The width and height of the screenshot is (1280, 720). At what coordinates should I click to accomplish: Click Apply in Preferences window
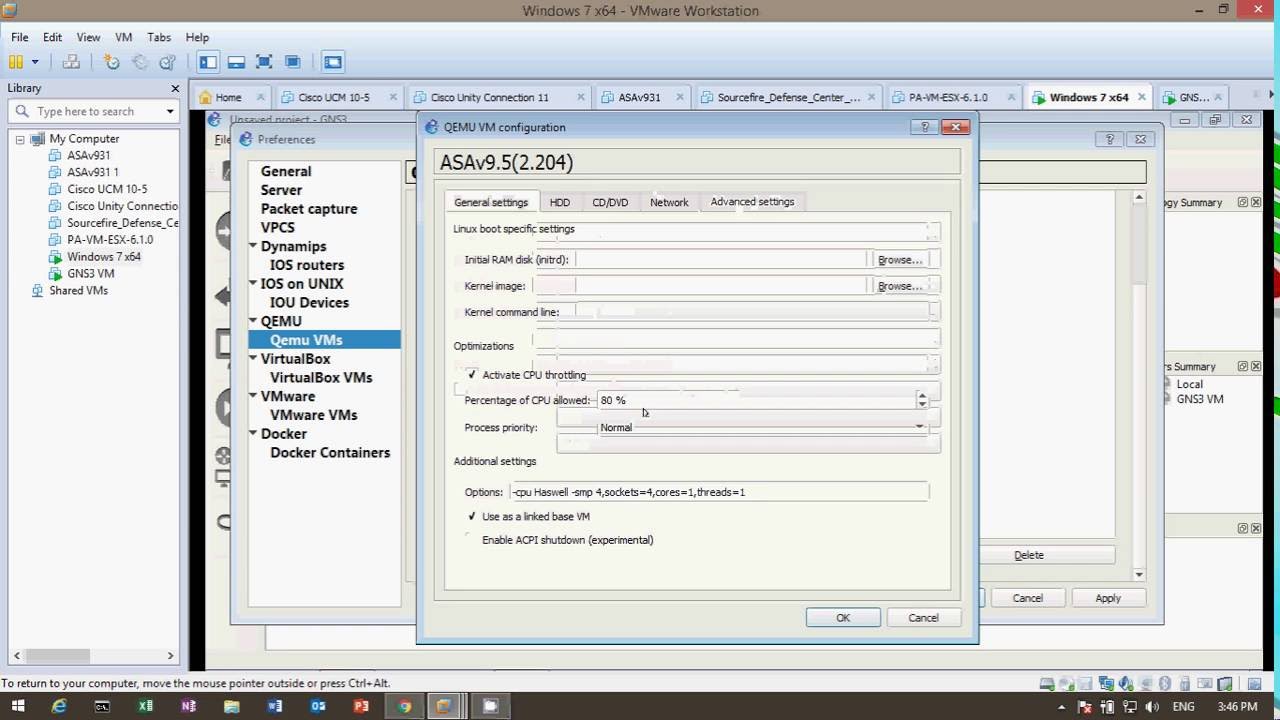(x=1108, y=598)
